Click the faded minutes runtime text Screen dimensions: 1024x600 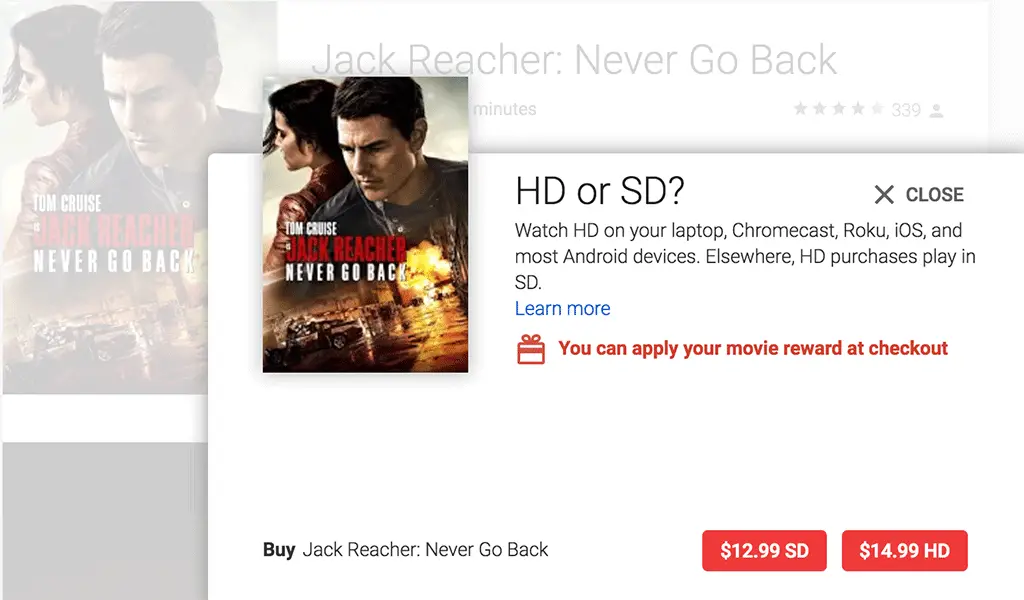tap(505, 109)
